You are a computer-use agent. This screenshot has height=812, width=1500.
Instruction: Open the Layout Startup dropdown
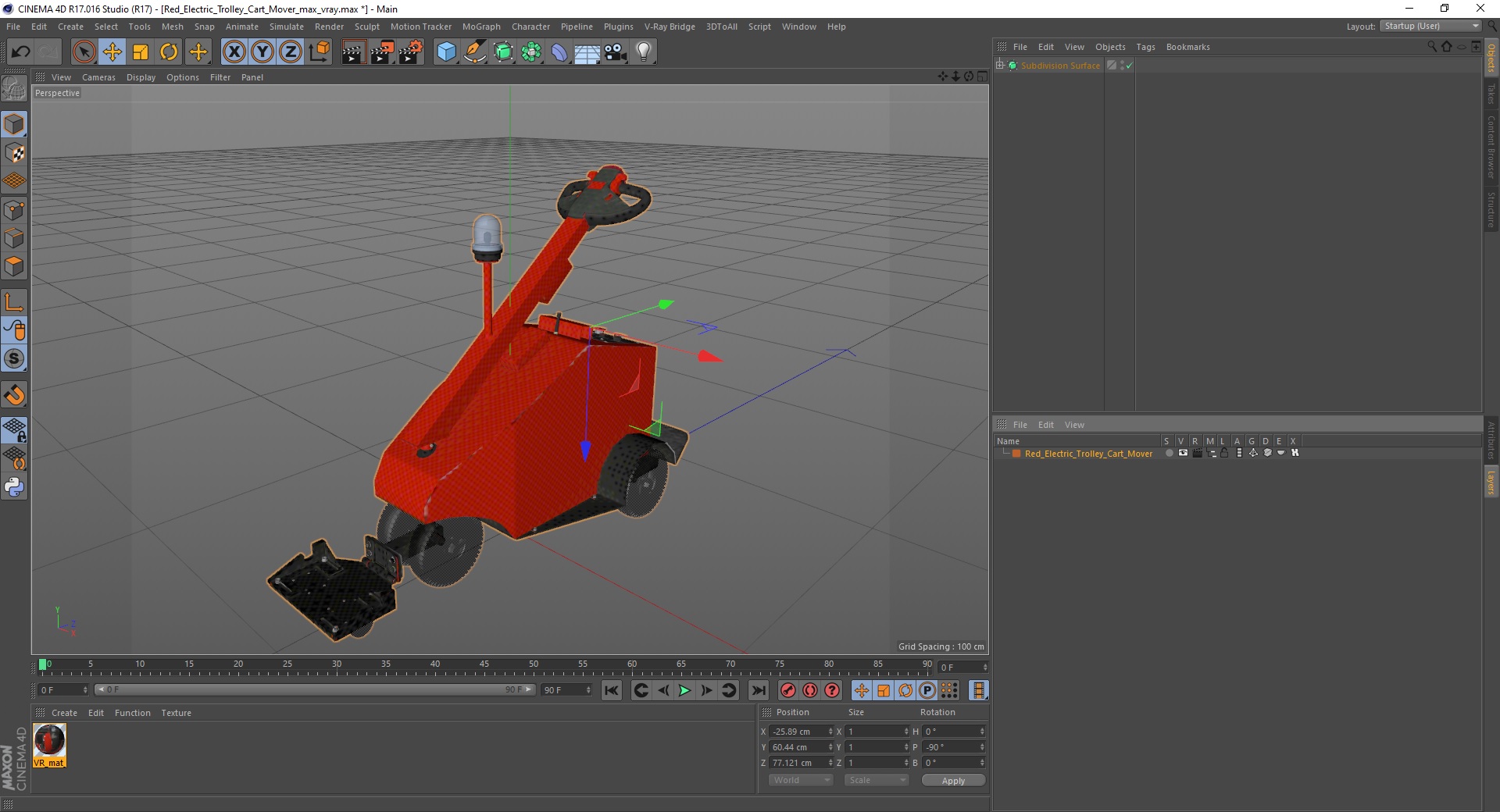pyautogui.click(x=1430, y=26)
